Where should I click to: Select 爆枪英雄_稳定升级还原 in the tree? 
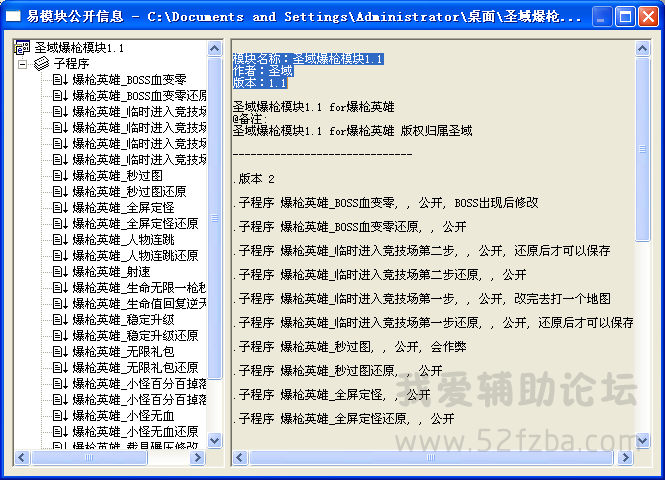click(x=135, y=336)
